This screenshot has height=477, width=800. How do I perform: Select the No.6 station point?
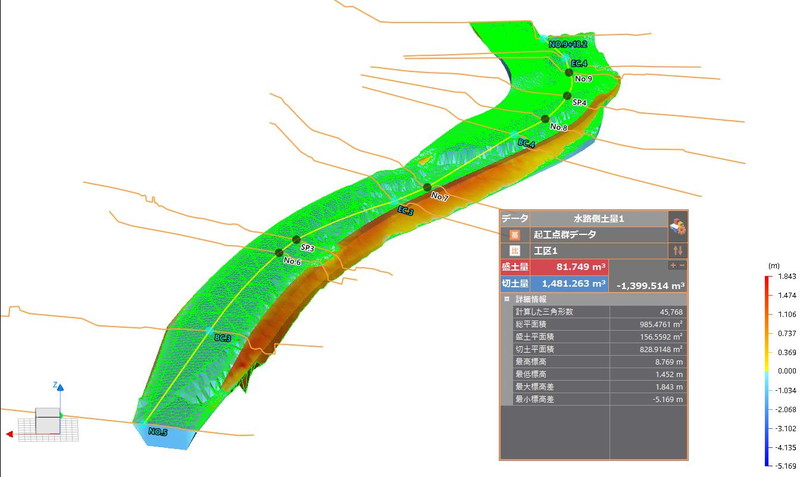coord(279,252)
